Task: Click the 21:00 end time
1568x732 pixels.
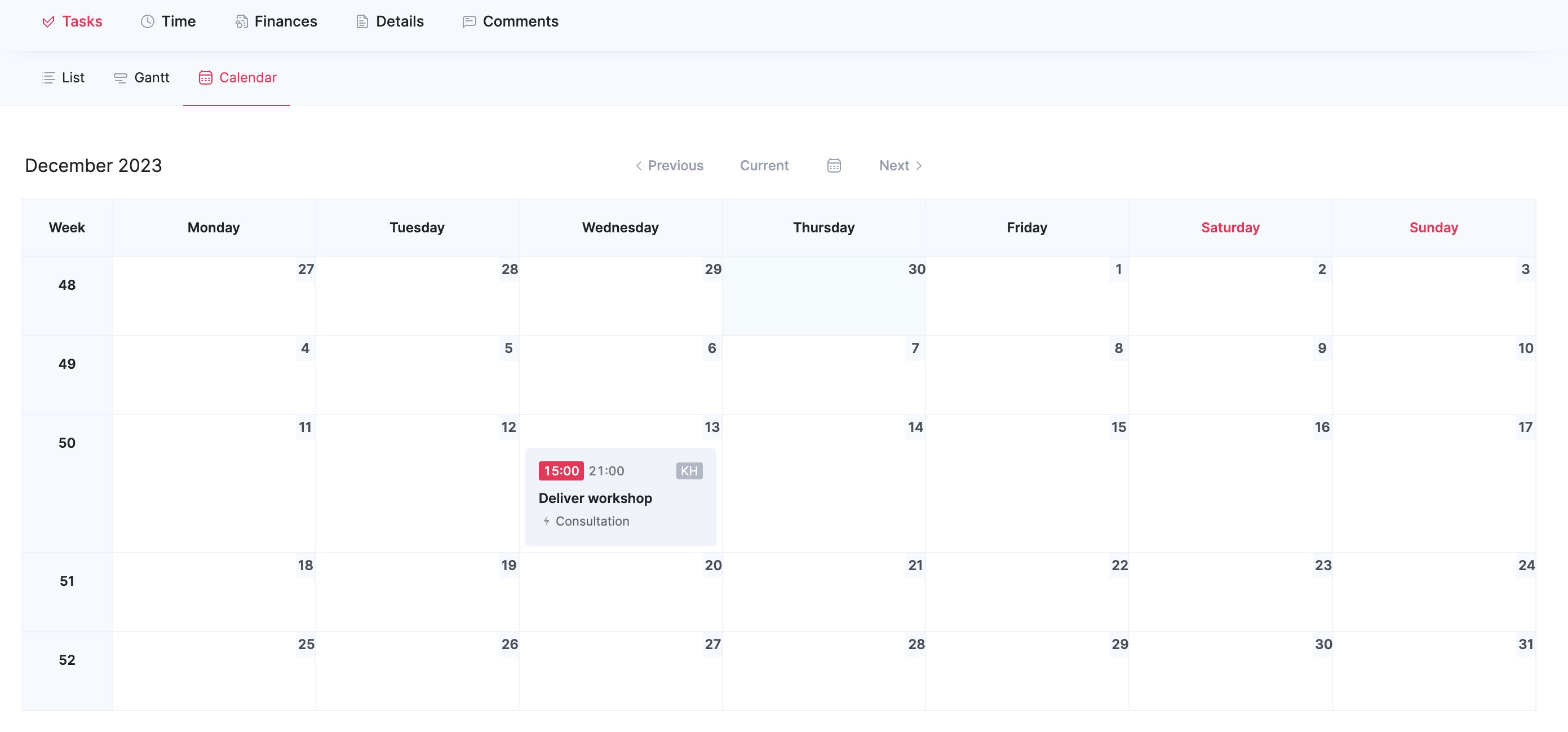Action: tap(606, 471)
